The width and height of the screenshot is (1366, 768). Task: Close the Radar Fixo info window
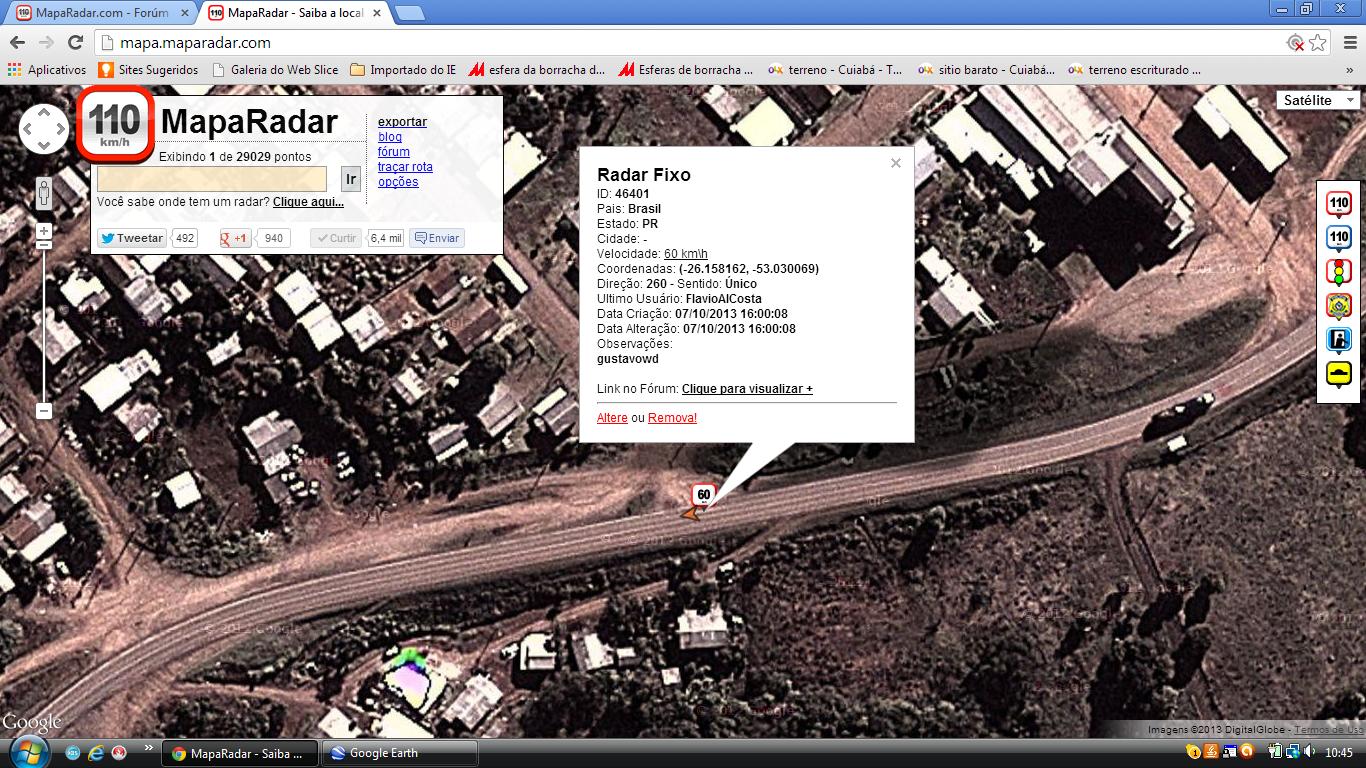896,163
